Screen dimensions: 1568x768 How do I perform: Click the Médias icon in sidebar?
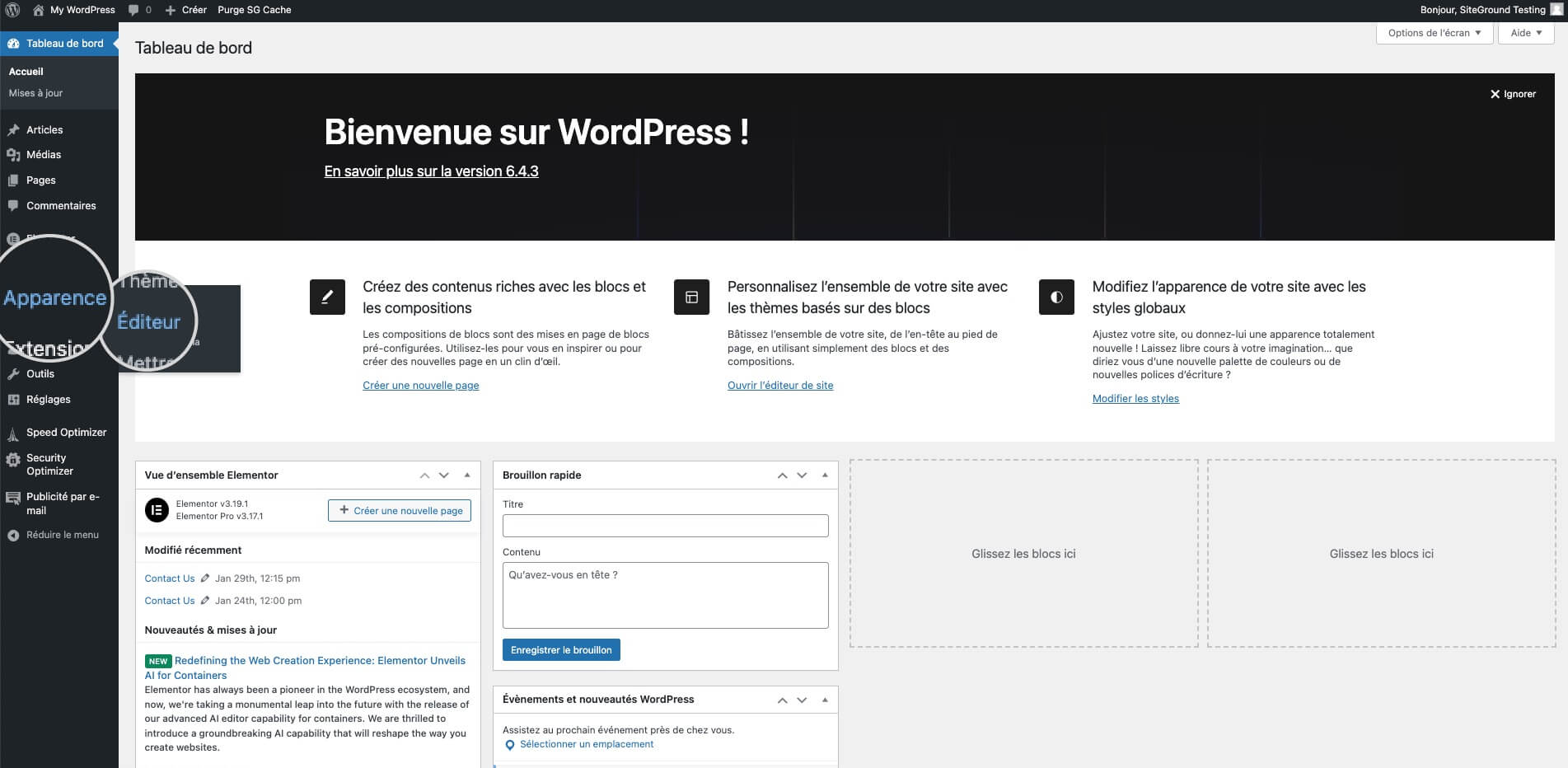[13, 155]
